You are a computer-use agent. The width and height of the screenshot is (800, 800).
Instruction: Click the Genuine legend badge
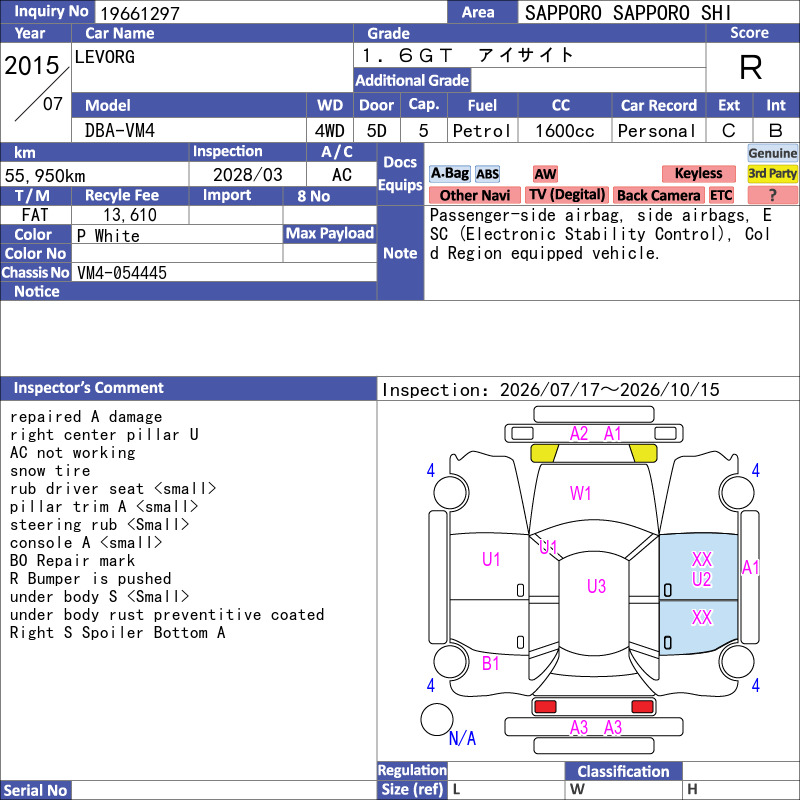[x=772, y=153]
